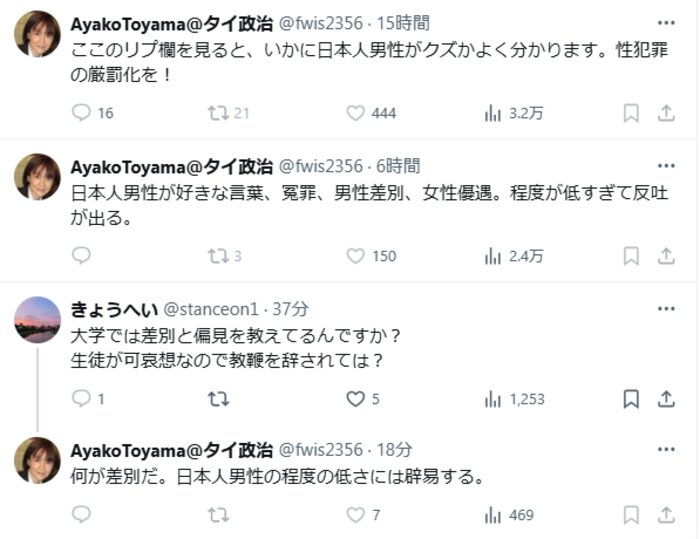Open AyakoToyama's avatar on the 6時間 tweet

[x=38, y=177]
